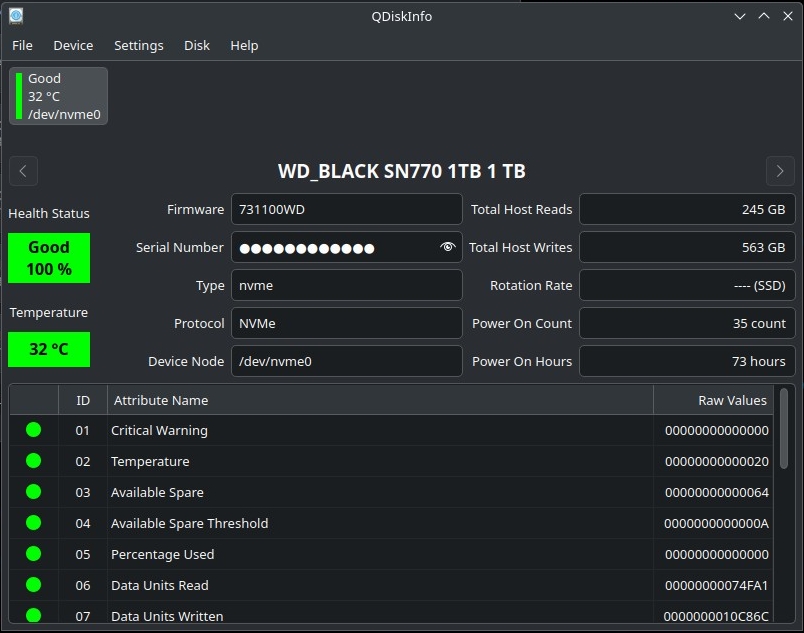Open the Settings menu
804x633 pixels.
tap(138, 46)
